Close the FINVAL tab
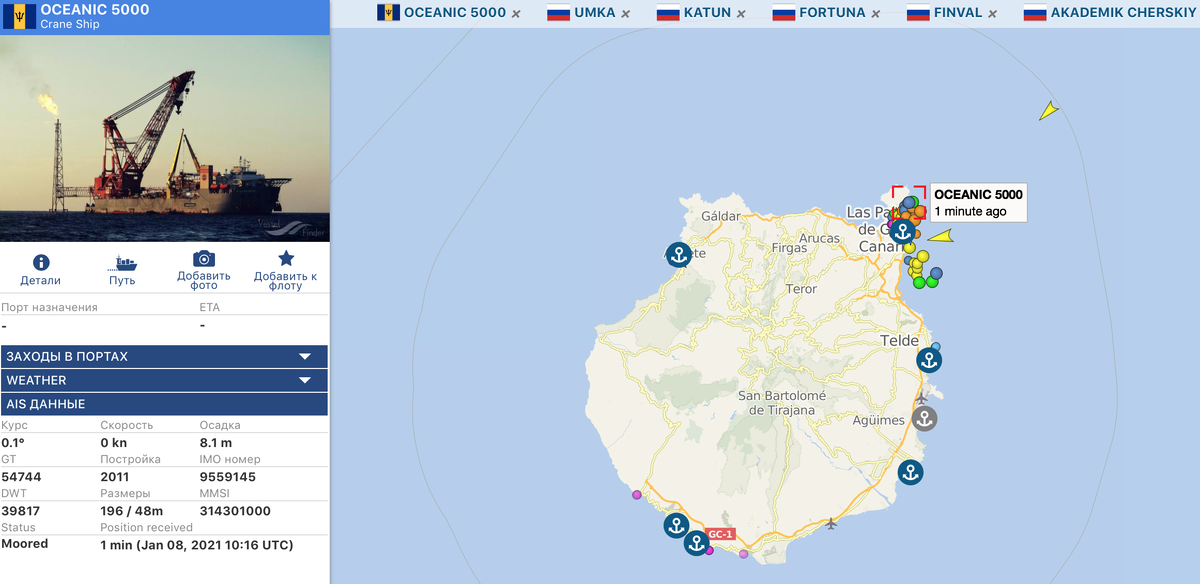Screen dimensions: 1200x584 coord(992,14)
